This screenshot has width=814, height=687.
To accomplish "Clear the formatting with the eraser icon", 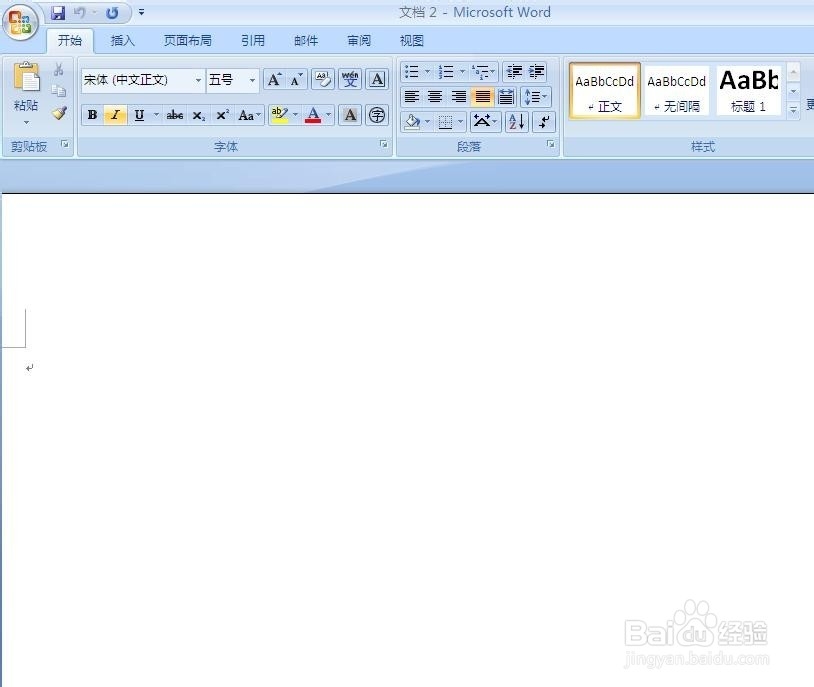I will pos(323,79).
